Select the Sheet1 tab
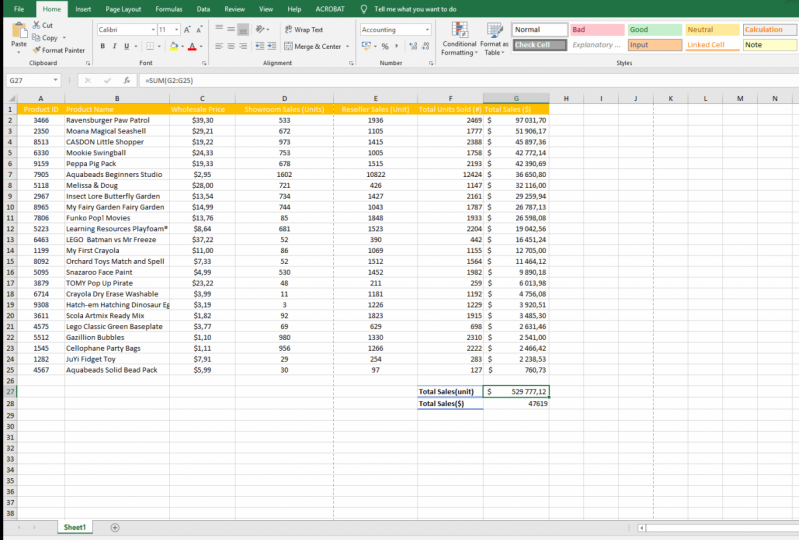The width and height of the screenshot is (799, 540). 75,527
